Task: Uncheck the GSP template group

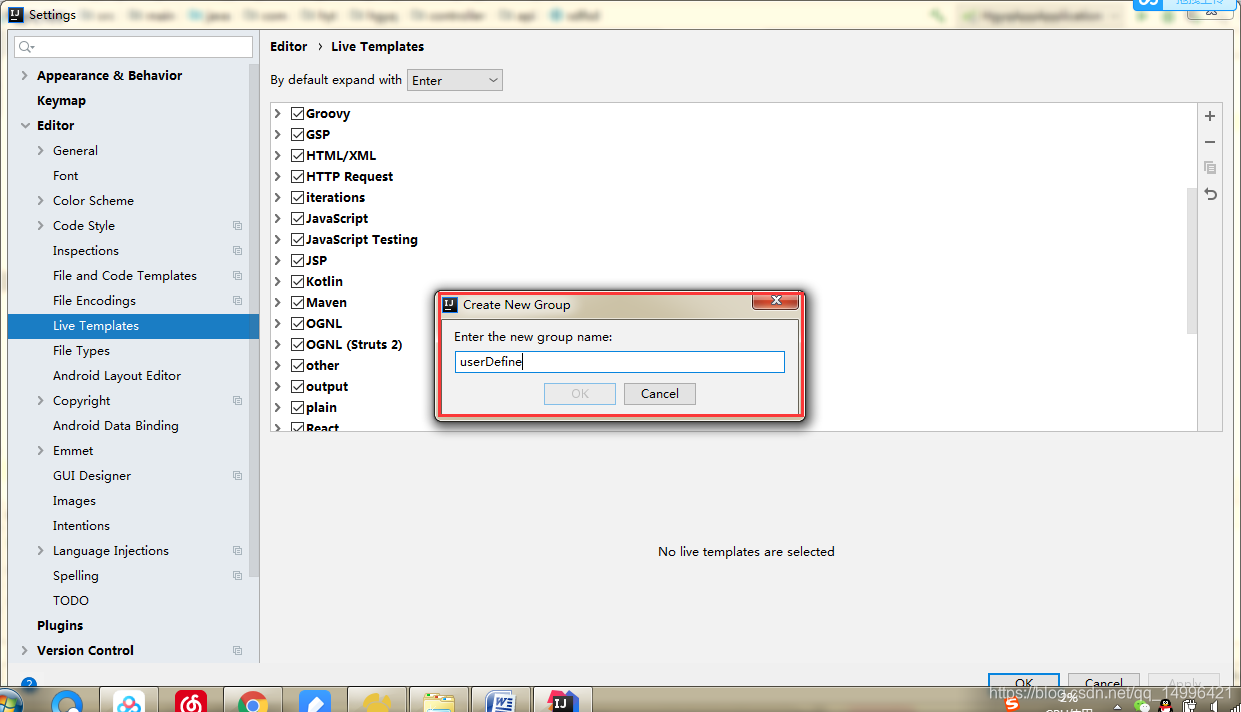Action: point(298,135)
